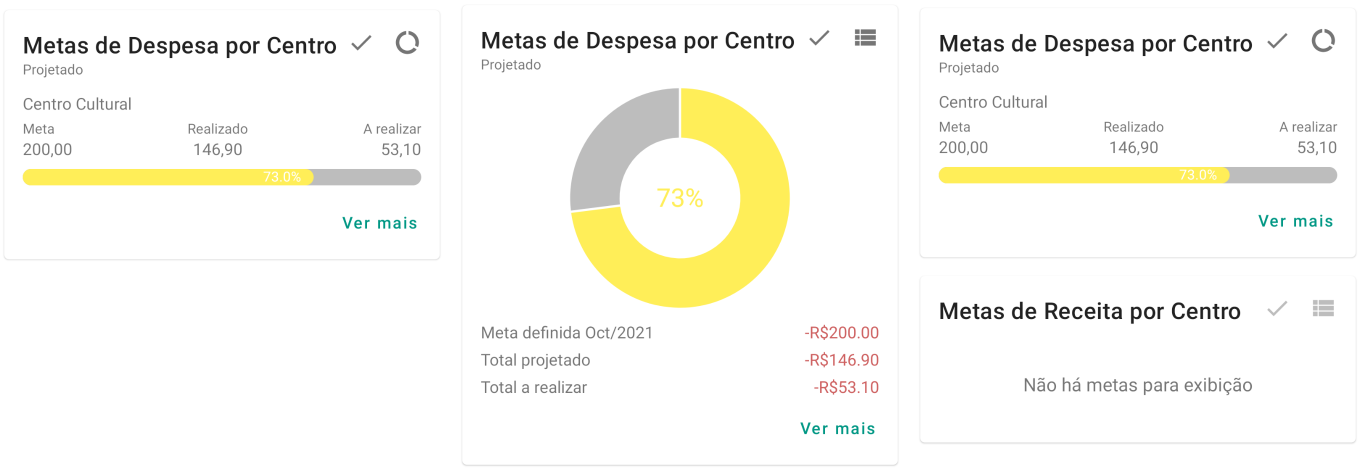Image resolution: width=1361 pixels, height=470 pixels.
Task: Click the 73.0% progress bar in left card
Action: tap(222, 177)
